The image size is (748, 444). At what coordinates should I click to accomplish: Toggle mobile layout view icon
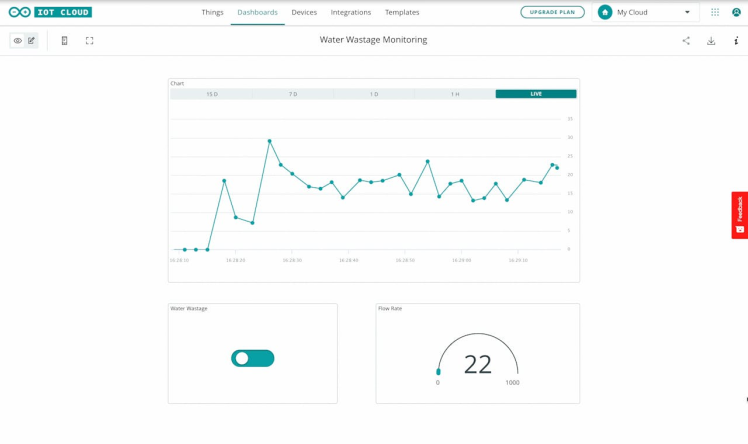[x=64, y=41]
